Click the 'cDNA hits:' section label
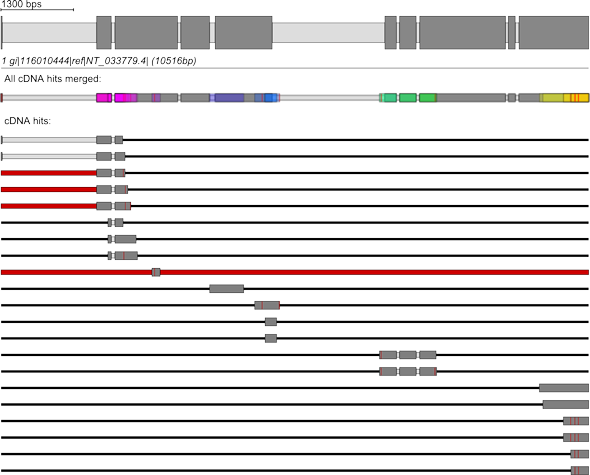Image resolution: width=590 pixels, height=475 pixels. pyautogui.click(x=27, y=121)
